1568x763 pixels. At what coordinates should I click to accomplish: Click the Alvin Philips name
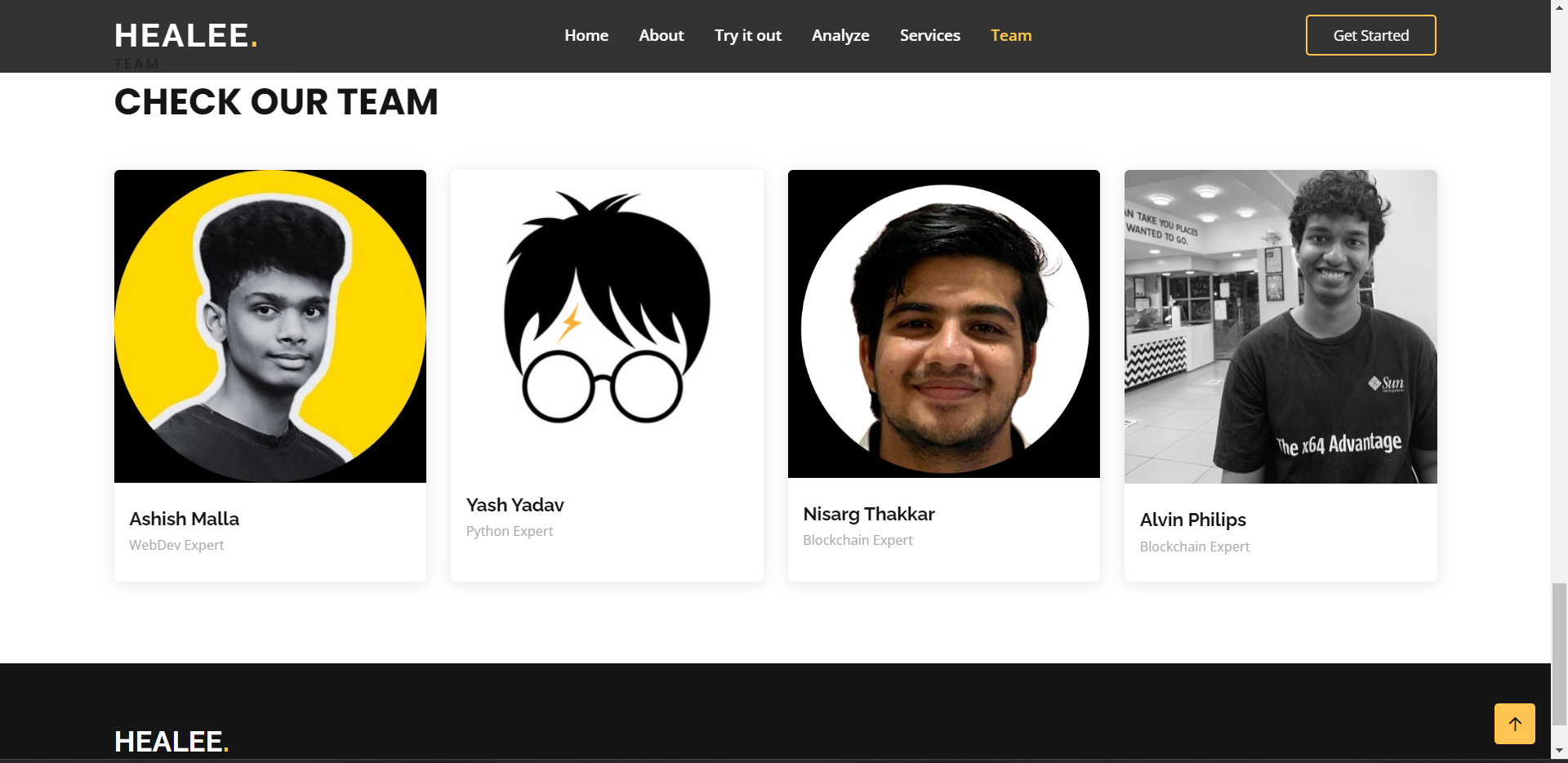click(x=1193, y=520)
